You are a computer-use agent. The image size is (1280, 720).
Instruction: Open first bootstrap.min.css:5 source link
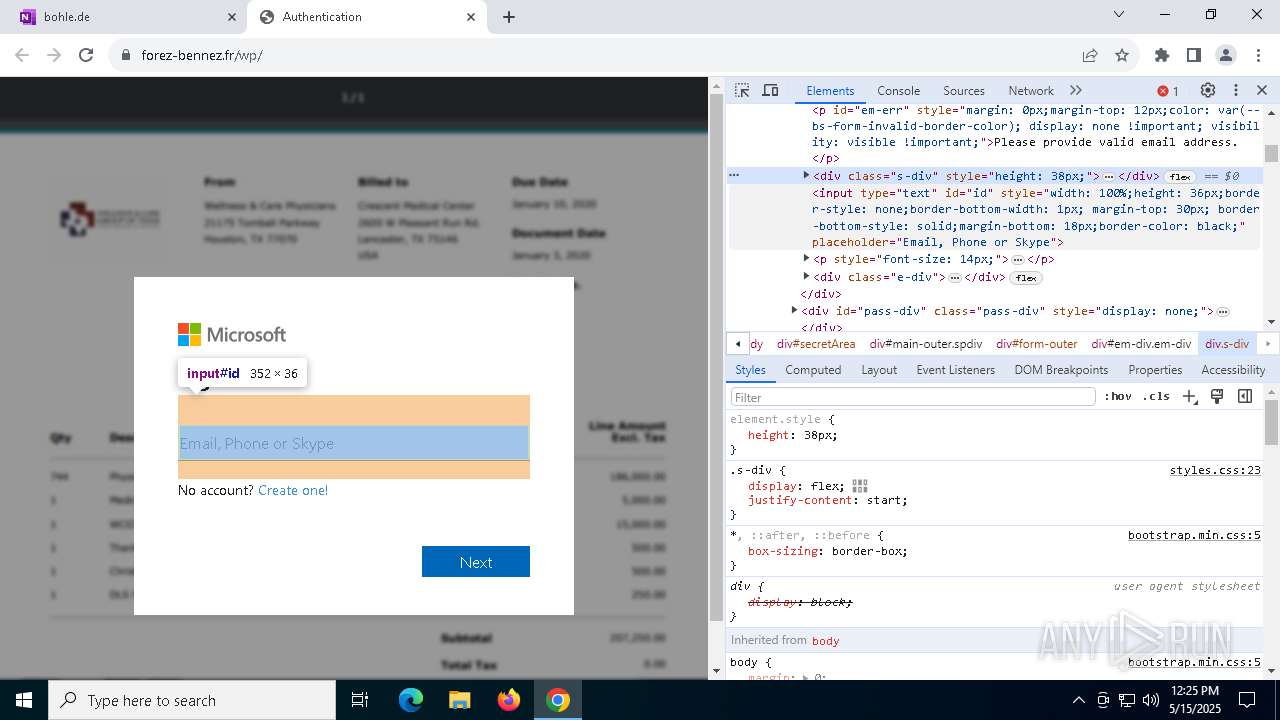click(x=1194, y=535)
